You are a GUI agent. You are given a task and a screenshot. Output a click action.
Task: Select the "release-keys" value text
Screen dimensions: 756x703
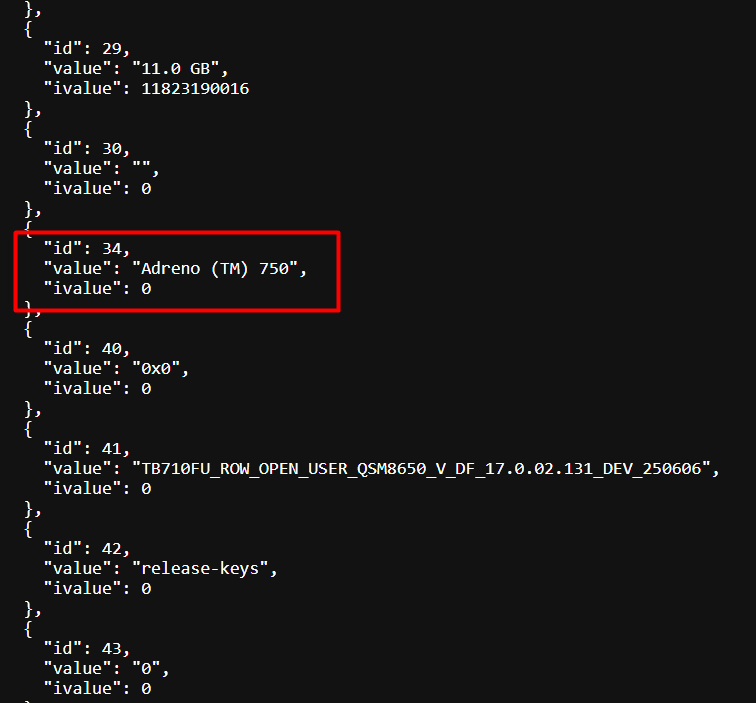(205, 568)
